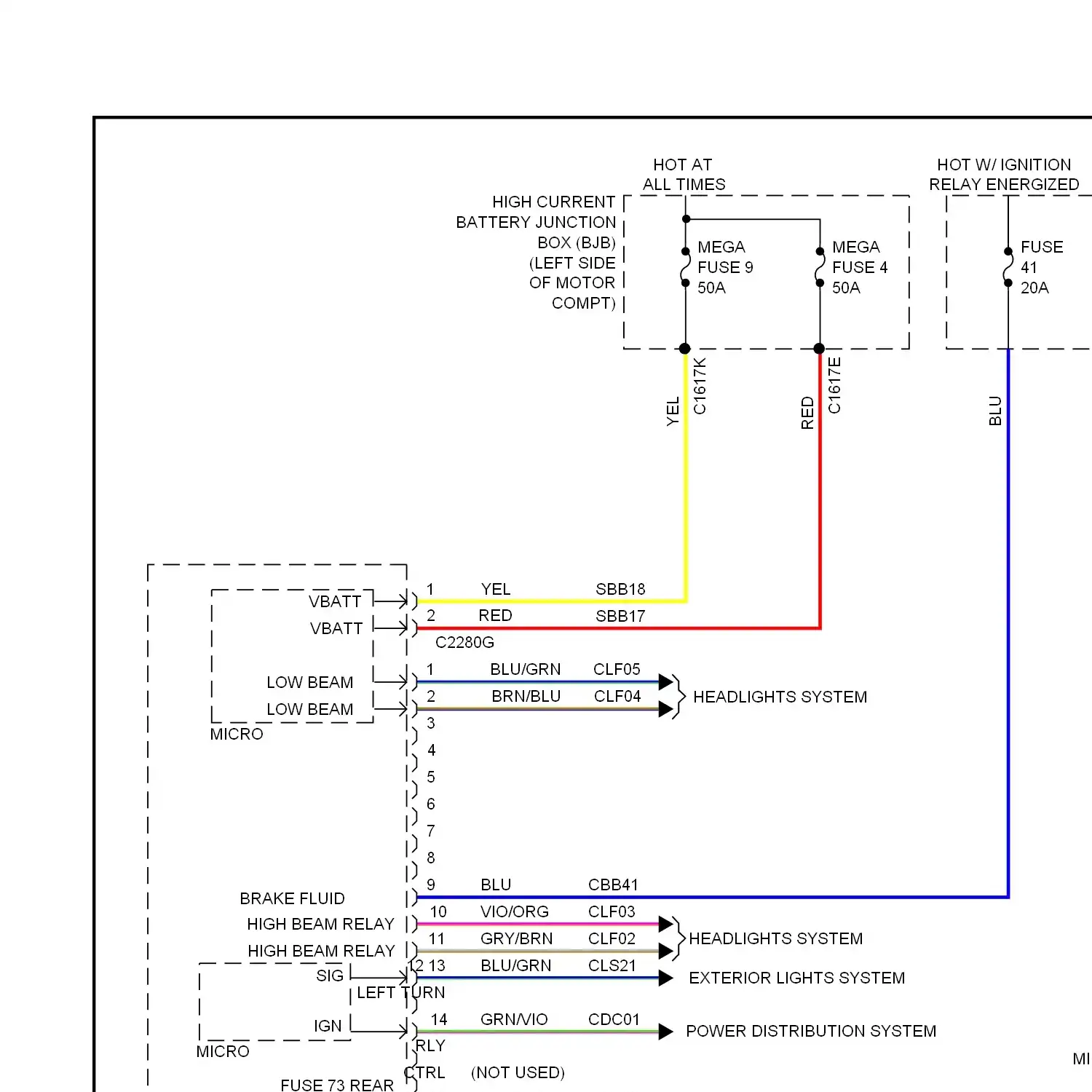
Task: Click circuit code 'CLF03'
Action: point(612,911)
